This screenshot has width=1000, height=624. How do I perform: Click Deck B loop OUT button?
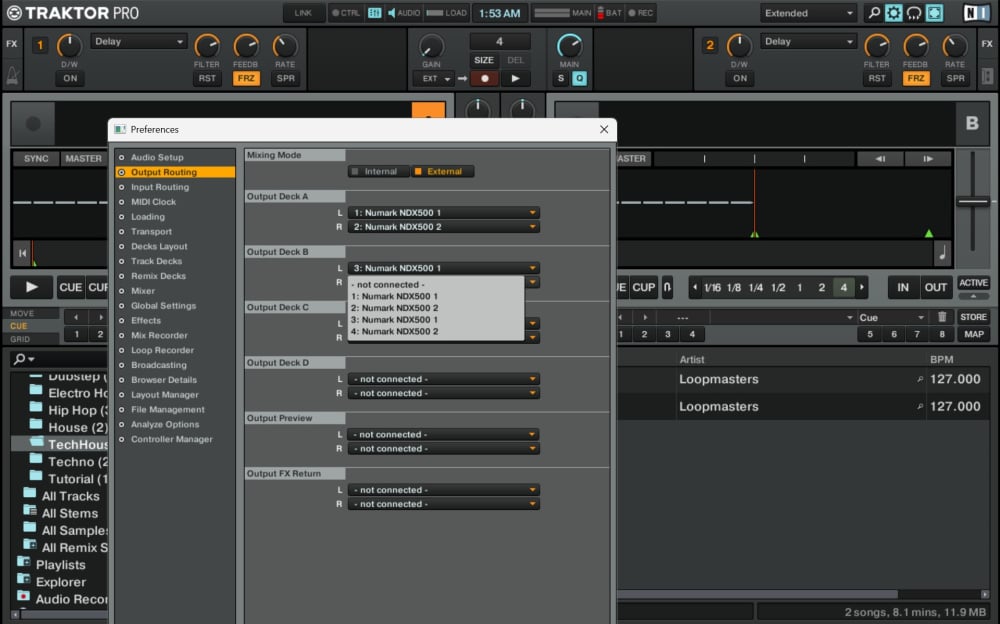[x=936, y=287]
